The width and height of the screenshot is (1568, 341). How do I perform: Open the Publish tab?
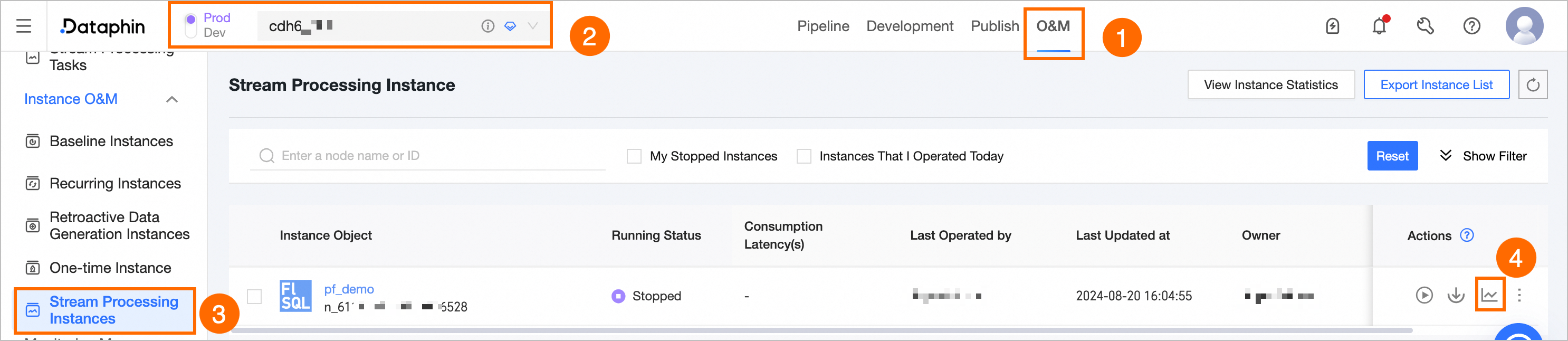pos(994,26)
